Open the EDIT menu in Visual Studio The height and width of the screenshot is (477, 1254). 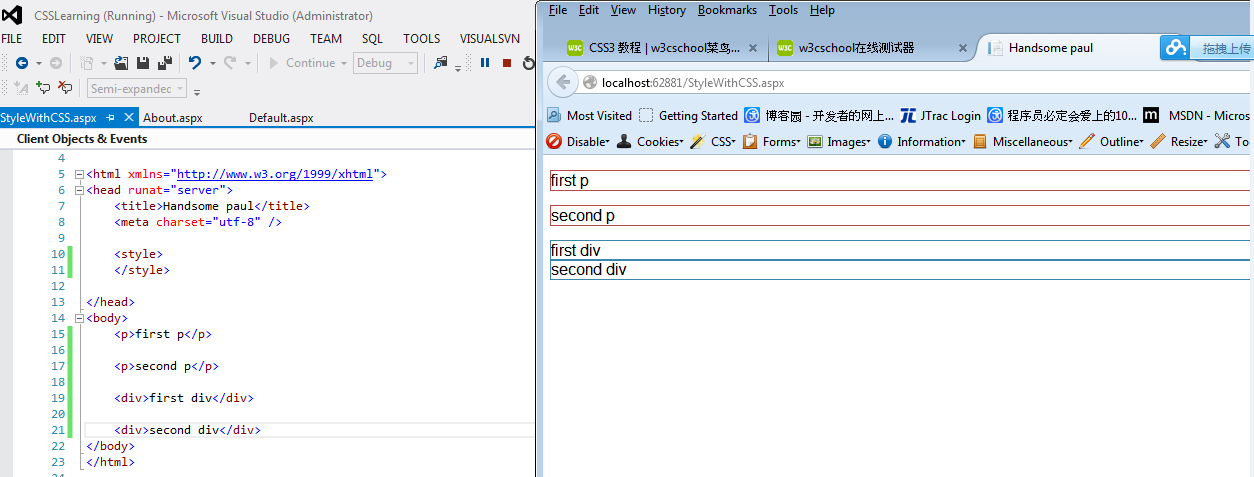click(x=54, y=39)
